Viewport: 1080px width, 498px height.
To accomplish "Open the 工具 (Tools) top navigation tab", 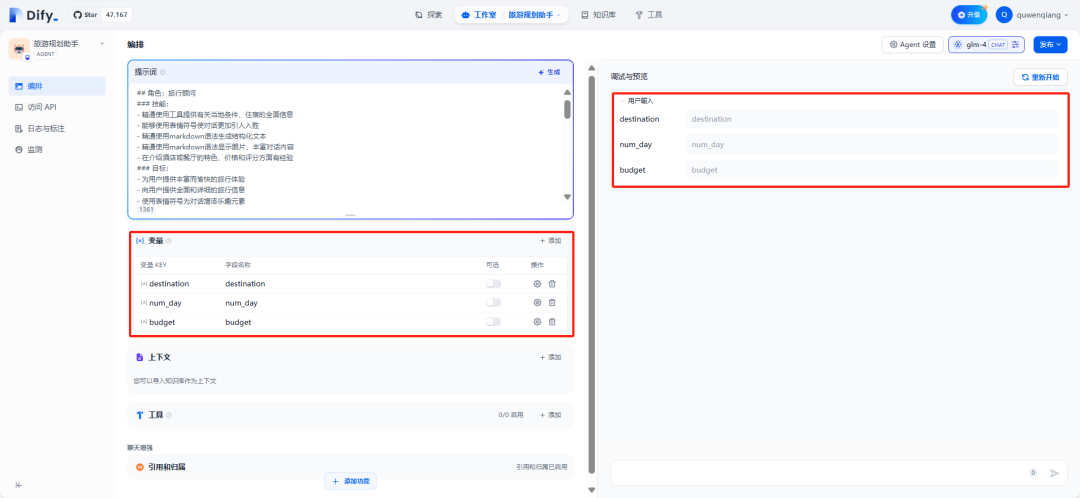I will (x=648, y=14).
